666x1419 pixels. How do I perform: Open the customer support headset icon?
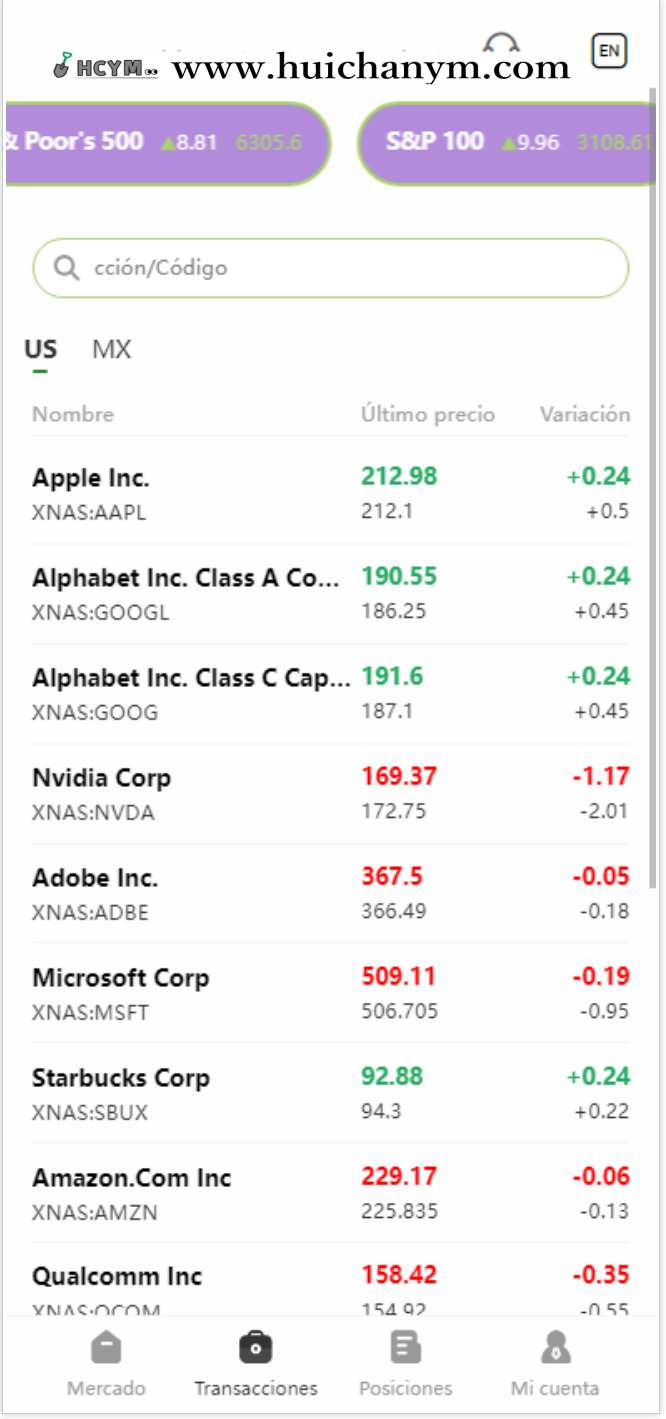(x=501, y=43)
